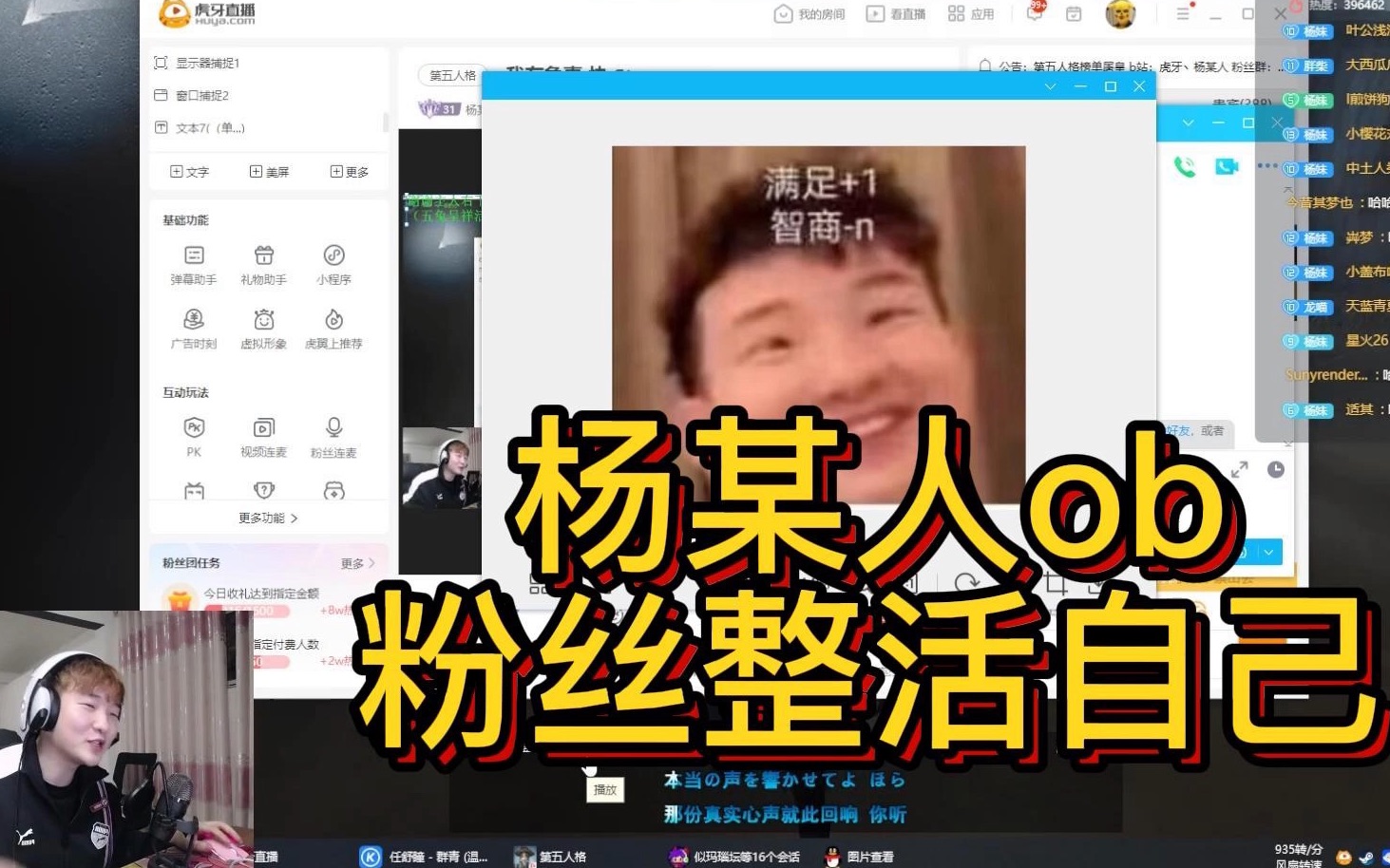
Task: Open 我的房间 my room
Action: (810, 14)
